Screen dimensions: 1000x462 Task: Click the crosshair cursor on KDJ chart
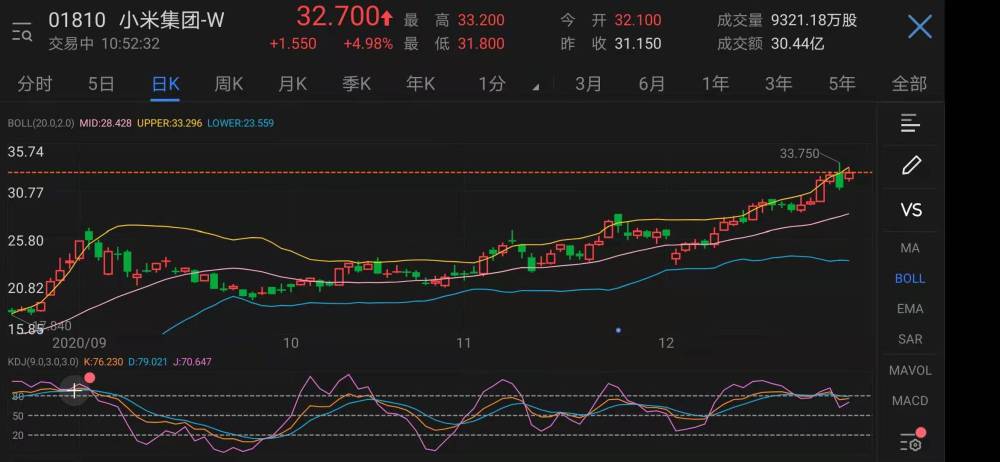tap(75, 390)
